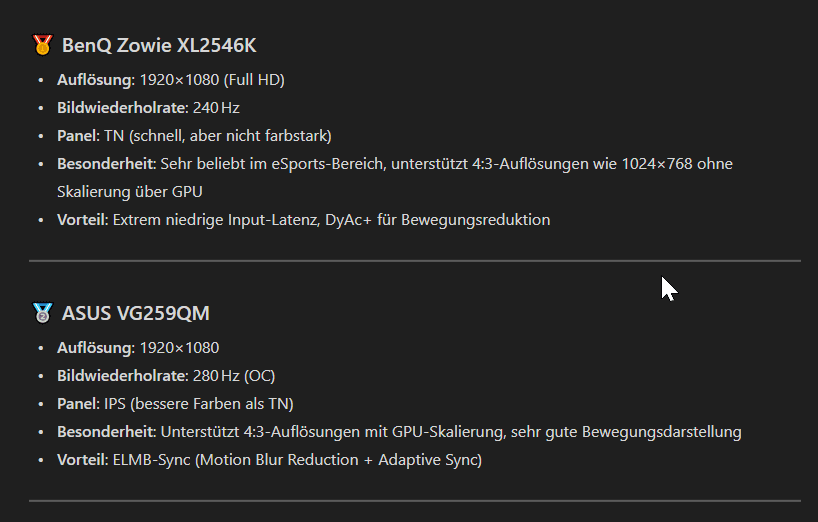
Task: Click the 240 Hz refresh rate value
Action: click(x=216, y=108)
